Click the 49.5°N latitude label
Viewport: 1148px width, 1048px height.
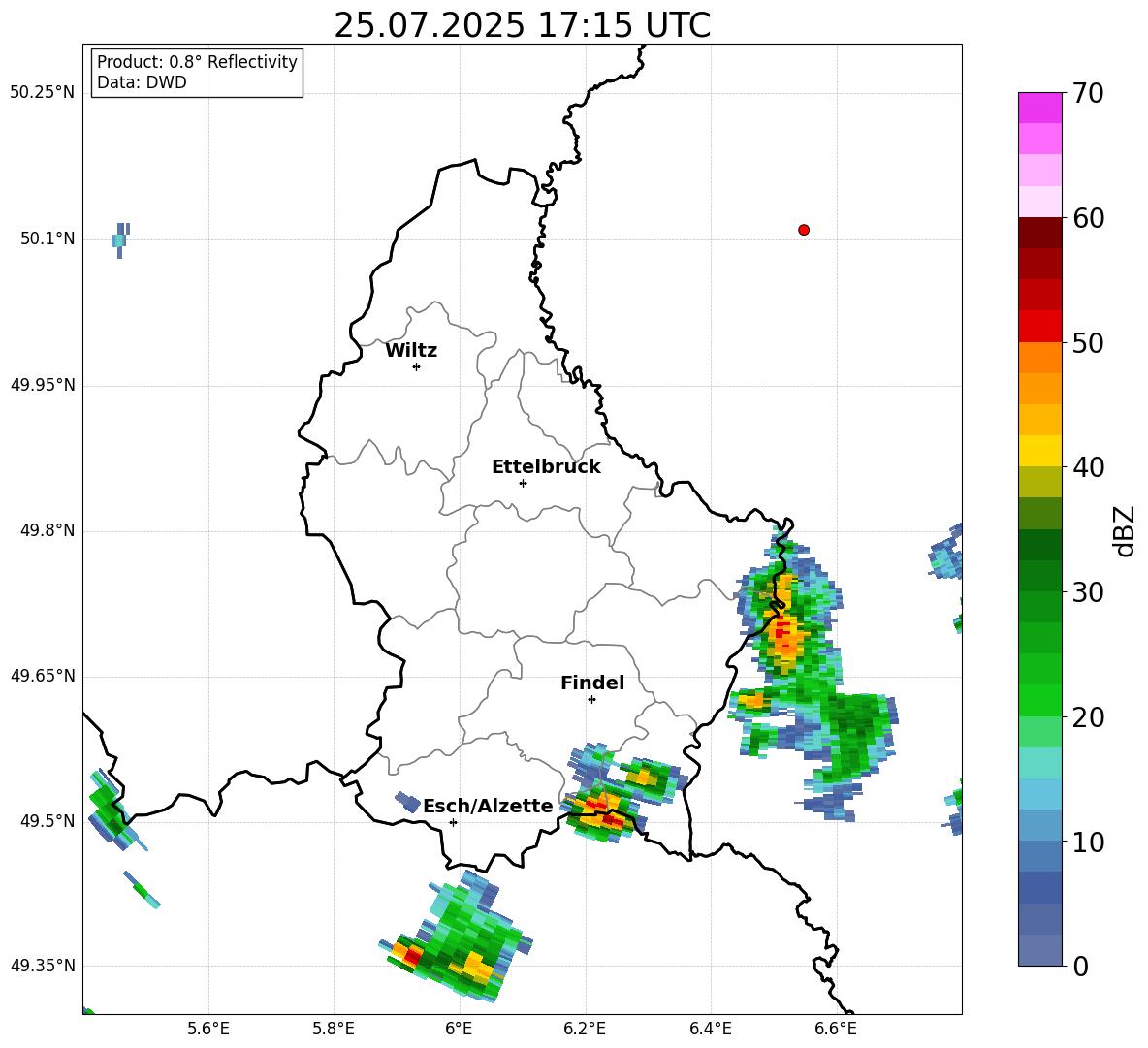point(48,820)
